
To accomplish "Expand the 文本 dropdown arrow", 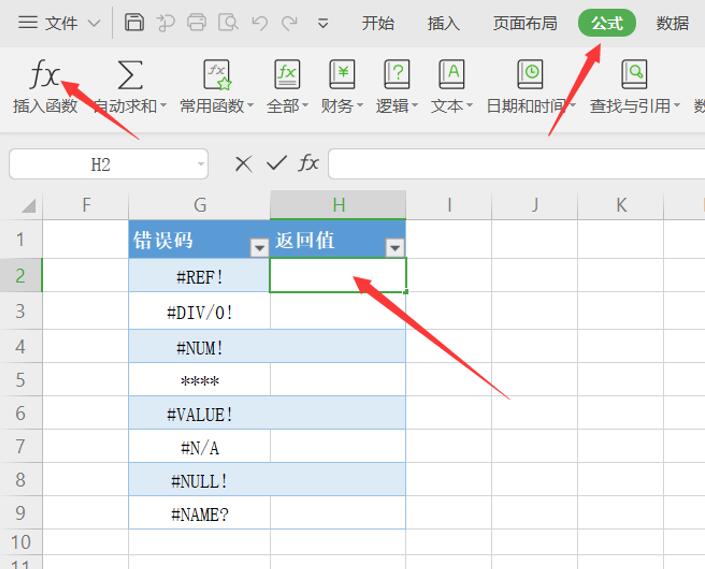I will [470, 106].
